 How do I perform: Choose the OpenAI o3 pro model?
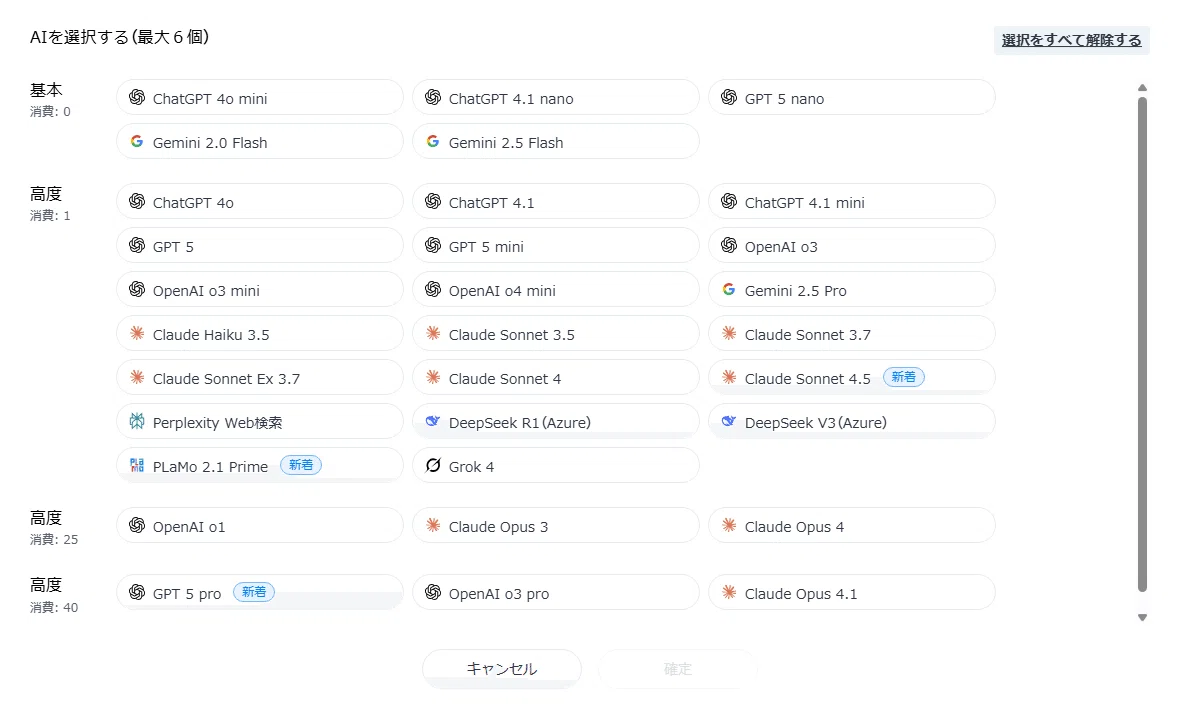click(556, 593)
